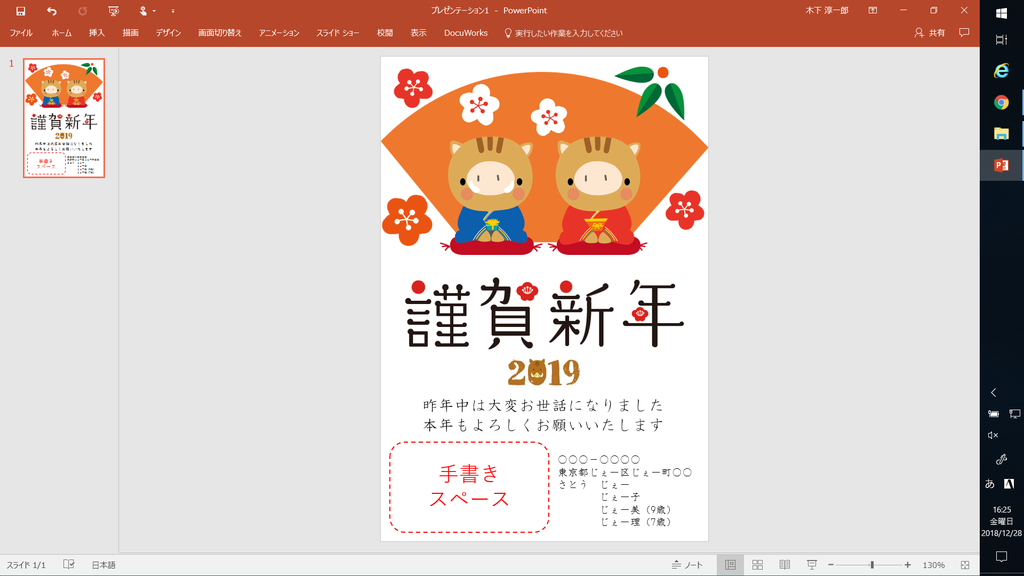Click zoom out minus button
1024x576 pixels.
coord(831,565)
